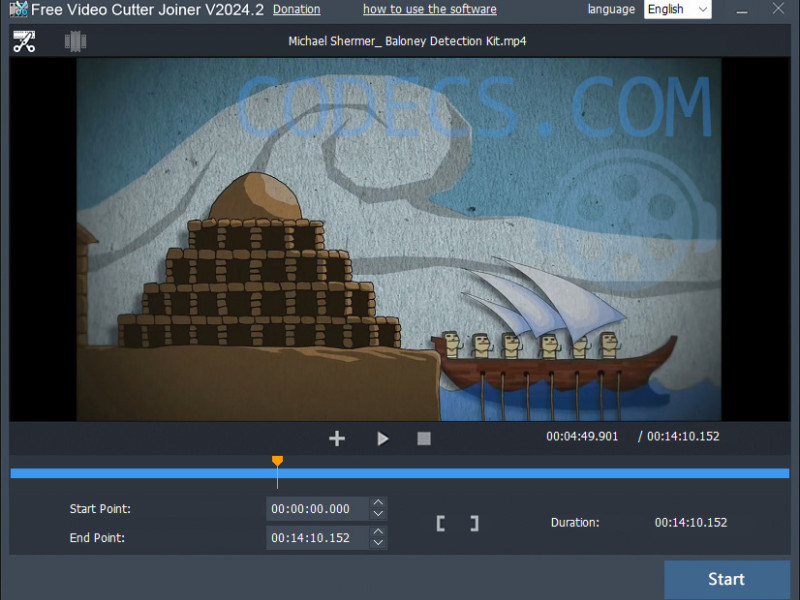Screen dimensions: 800x600
Task: Increase End Point with the up arrow
Action: (378, 532)
